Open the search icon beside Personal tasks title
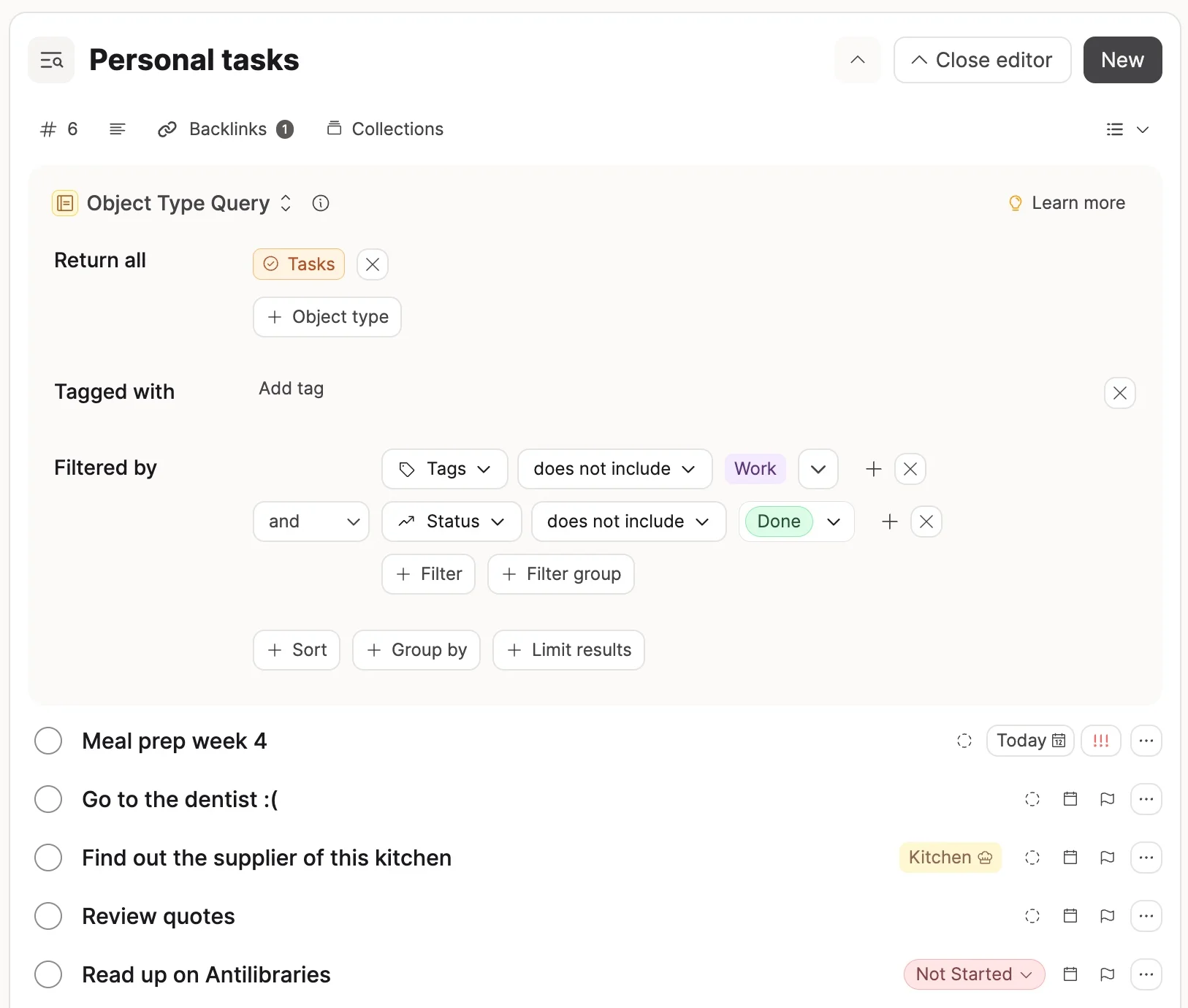Image resolution: width=1188 pixels, height=1008 pixels. (x=50, y=60)
